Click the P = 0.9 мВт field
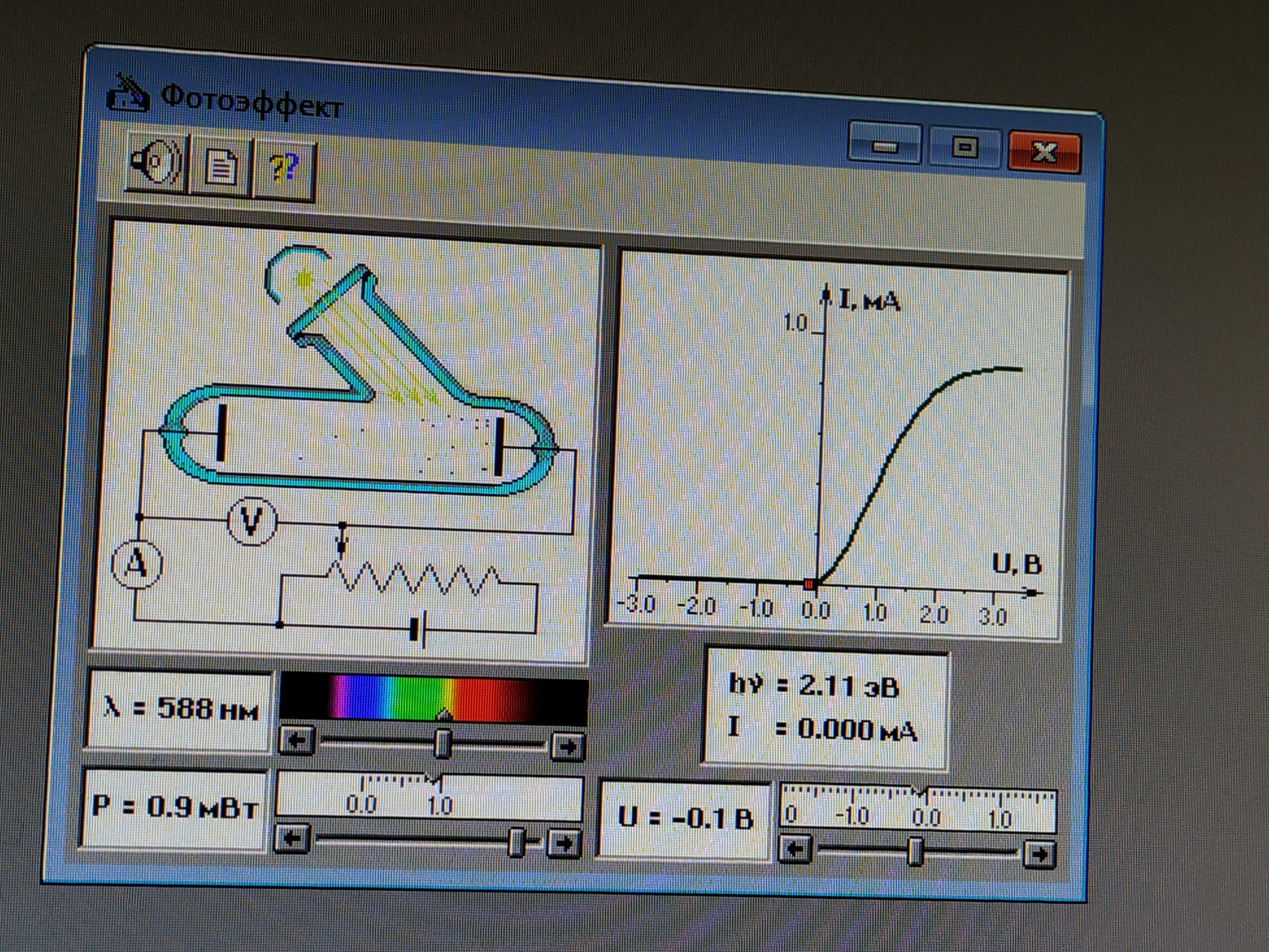This screenshot has width=1269, height=952. pyautogui.click(x=175, y=807)
